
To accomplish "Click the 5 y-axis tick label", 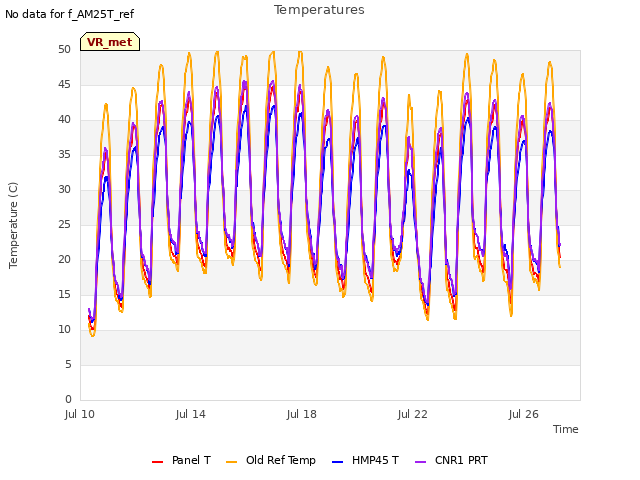I will pos(68,364).
